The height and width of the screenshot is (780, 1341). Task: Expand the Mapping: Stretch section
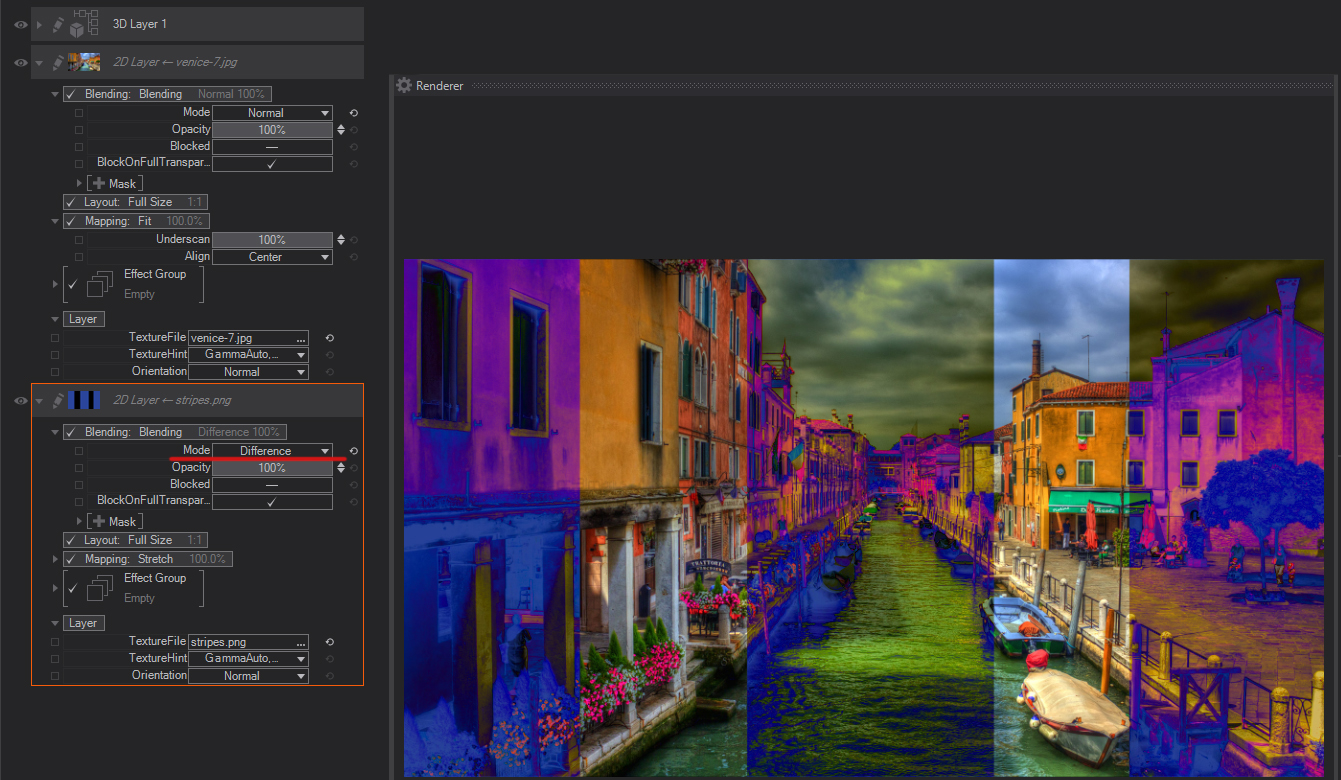click(55, 559)
